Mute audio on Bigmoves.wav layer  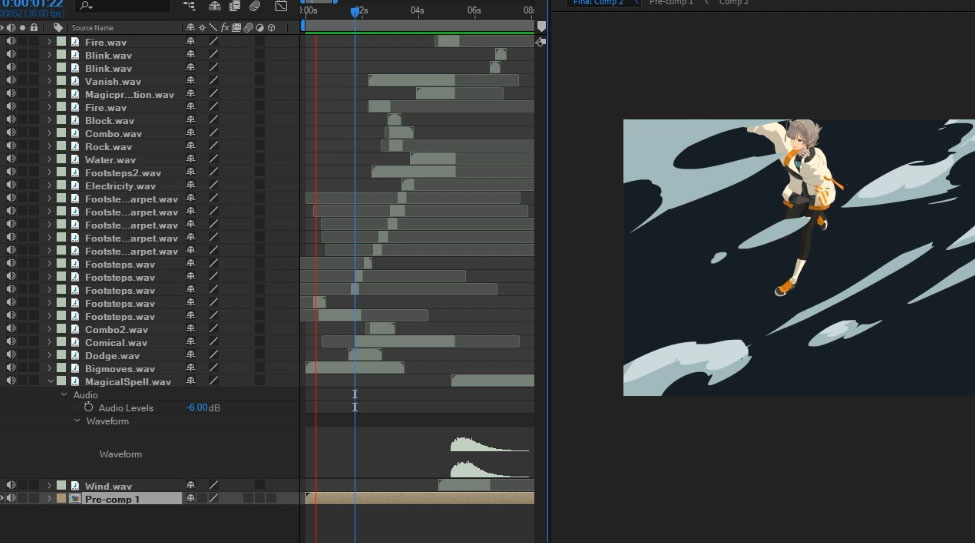[11, 368]
